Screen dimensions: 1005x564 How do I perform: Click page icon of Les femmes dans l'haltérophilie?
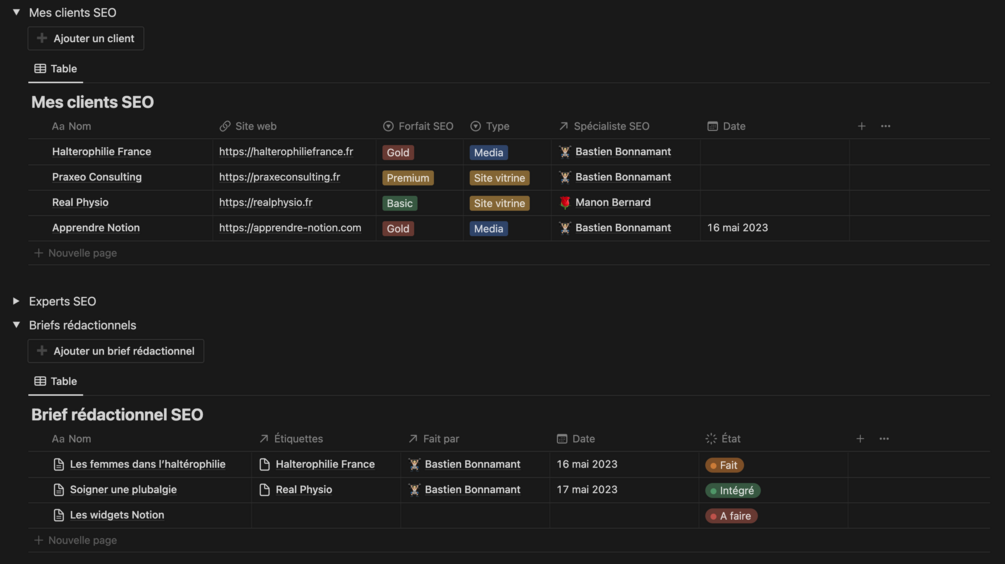coord(58,464)
